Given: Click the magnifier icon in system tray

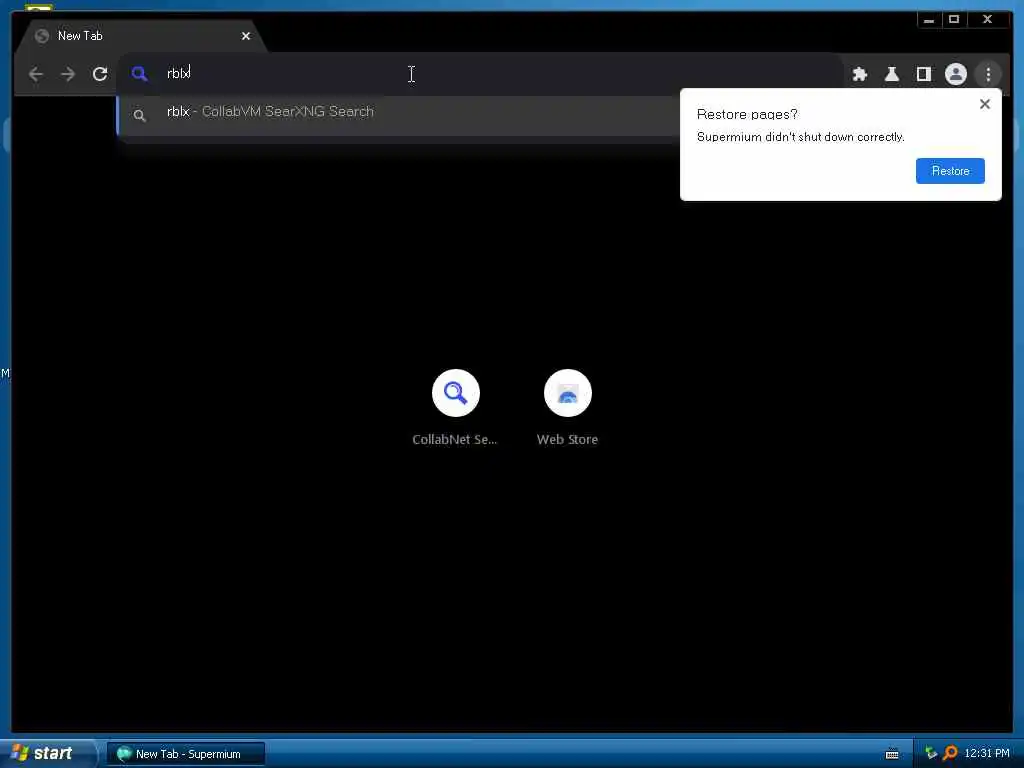Looking at the screenshot, I should point(950,753).
